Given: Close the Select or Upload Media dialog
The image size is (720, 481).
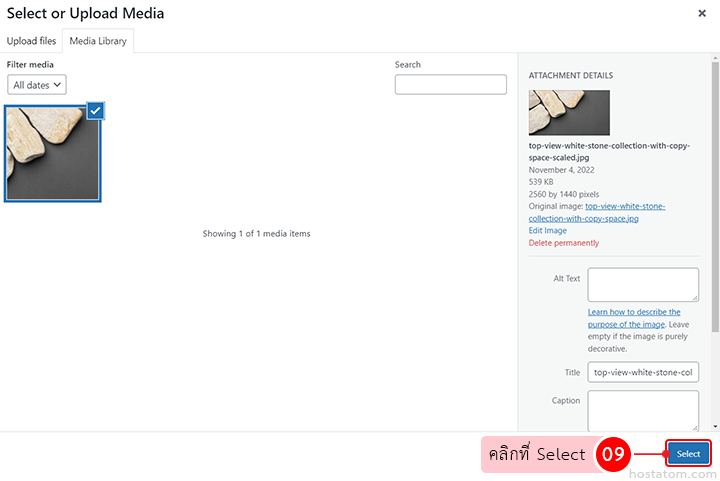Looking at the screenshot, I should click(x=701, y=14).
